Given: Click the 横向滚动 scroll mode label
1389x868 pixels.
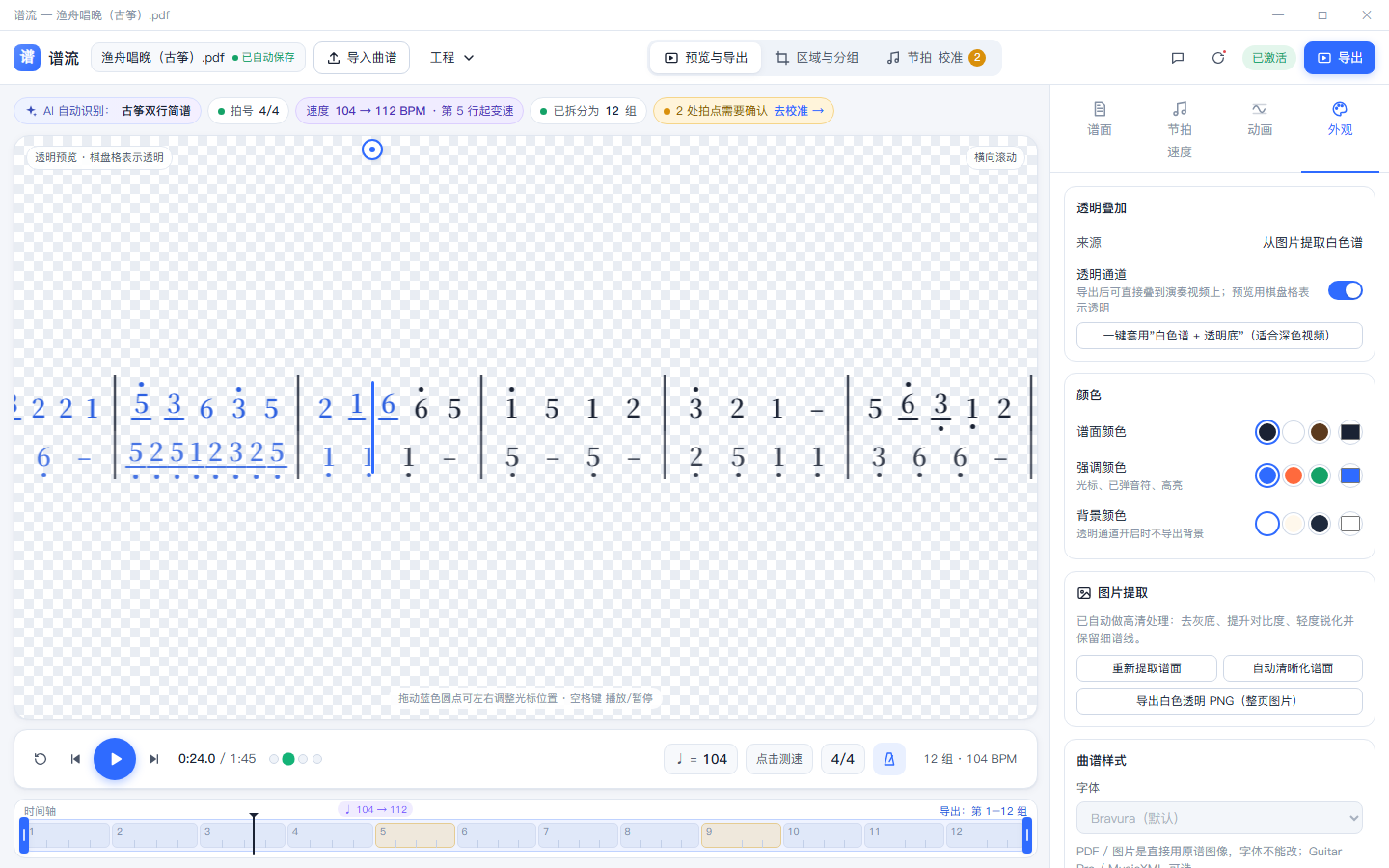Looking at the screenshot, I should tap(995, 157).
